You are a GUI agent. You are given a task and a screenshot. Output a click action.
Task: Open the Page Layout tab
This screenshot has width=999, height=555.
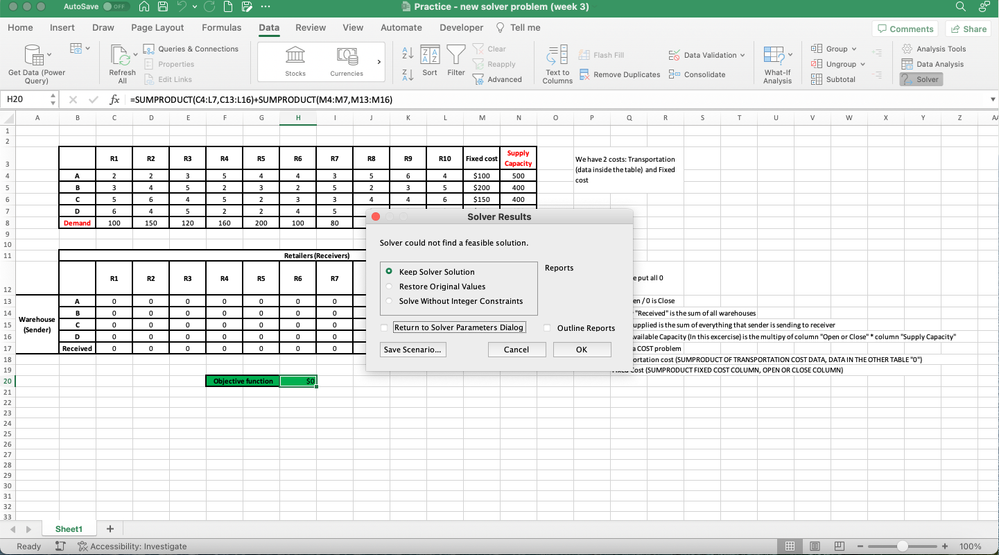tap(157, 27)
